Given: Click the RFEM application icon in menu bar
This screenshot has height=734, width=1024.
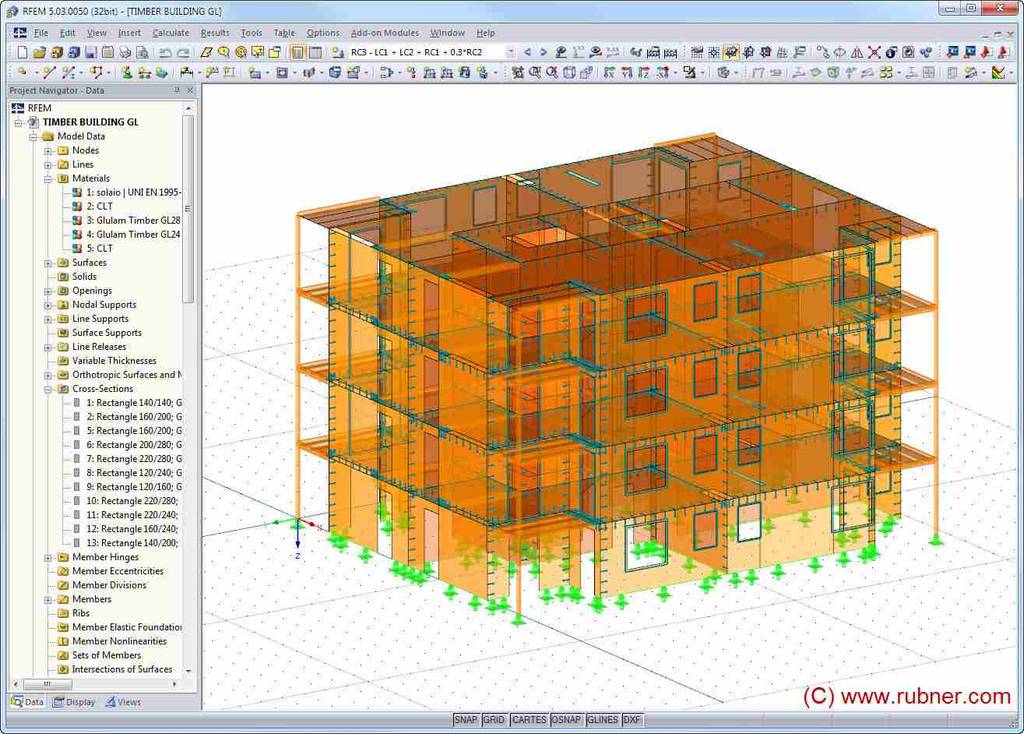Looking at the screenshot, I should (20, 33).
